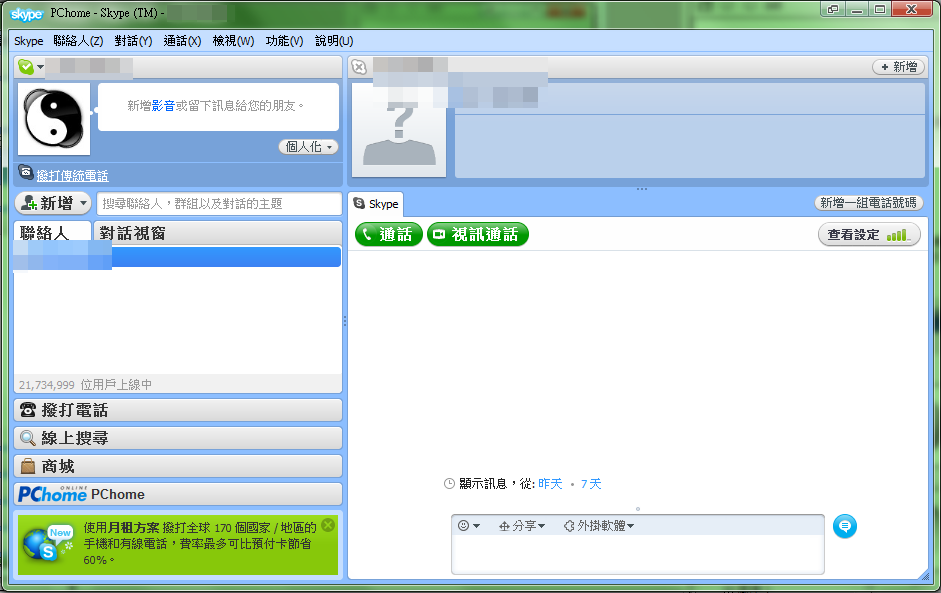Show messages from 7 天

[591, 484]
